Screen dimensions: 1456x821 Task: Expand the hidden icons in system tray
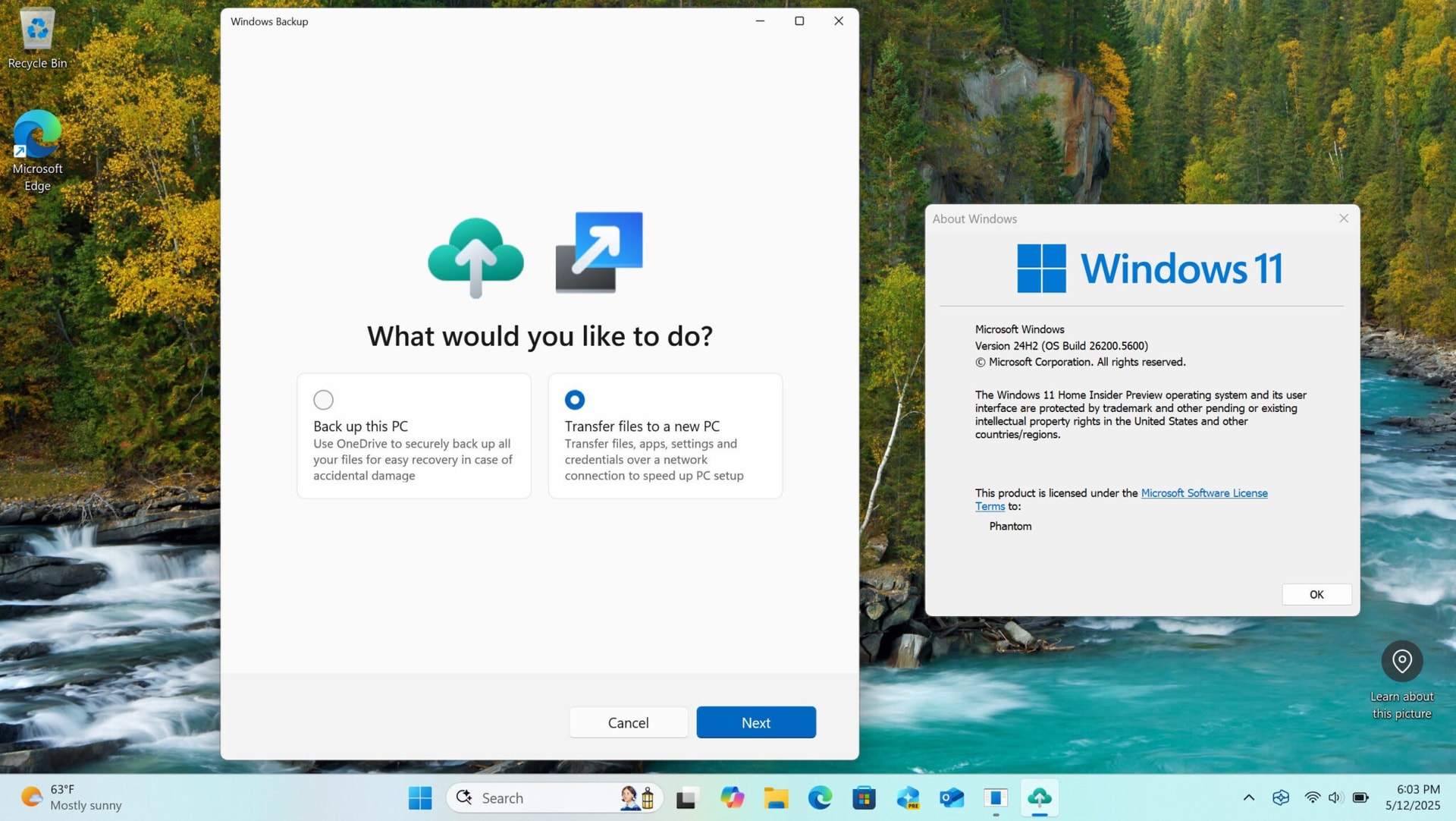pyautogui.click(x=1248, y=797)
